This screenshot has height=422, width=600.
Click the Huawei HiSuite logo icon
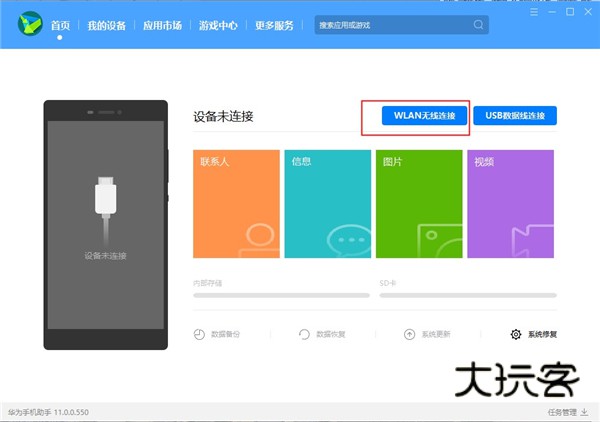tap(30, 24)
